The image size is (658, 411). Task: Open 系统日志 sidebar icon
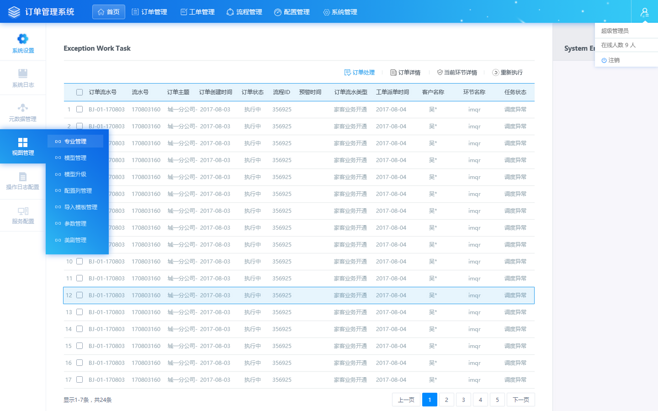coord(23,73)
